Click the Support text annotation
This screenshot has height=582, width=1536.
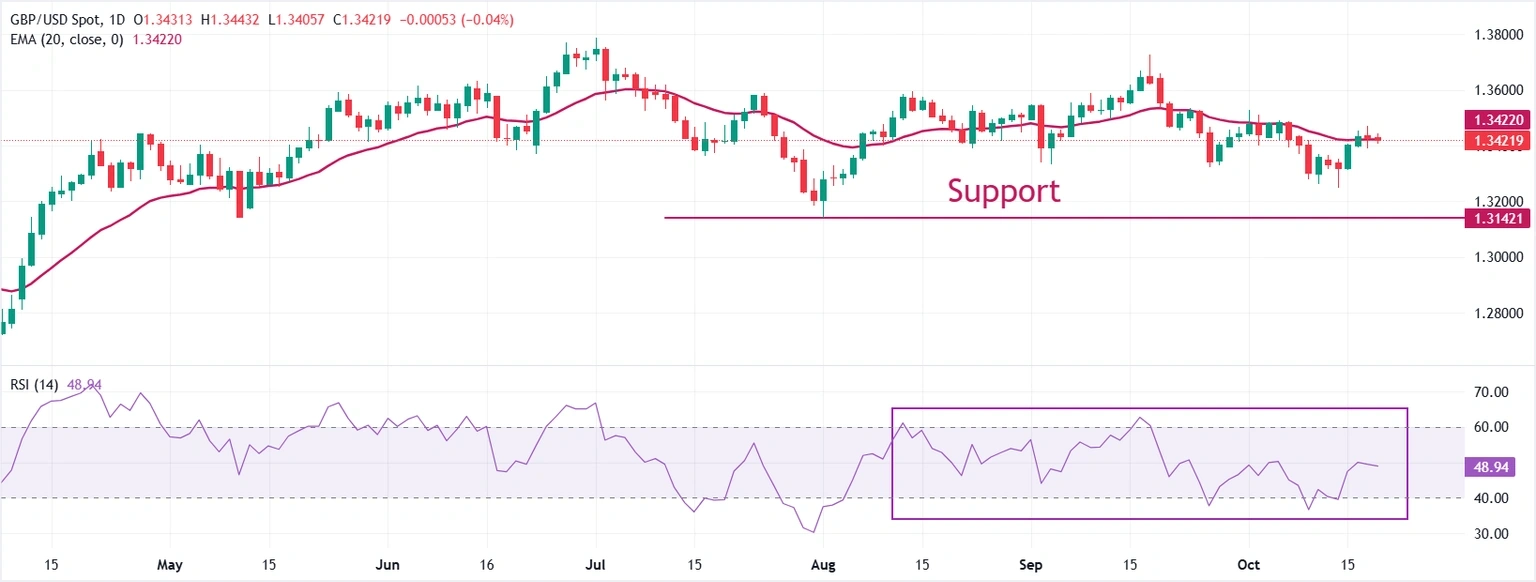pos(1003,190)
